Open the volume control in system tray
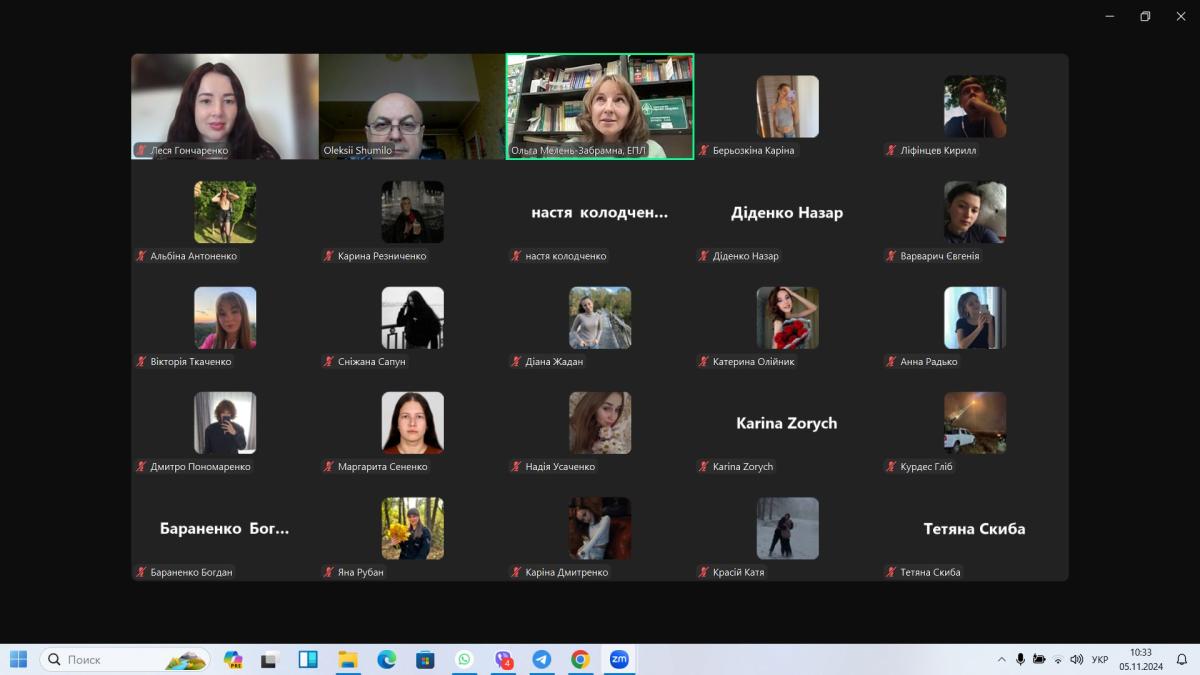The image size is (1200, 675). [x=1076, y=660]
